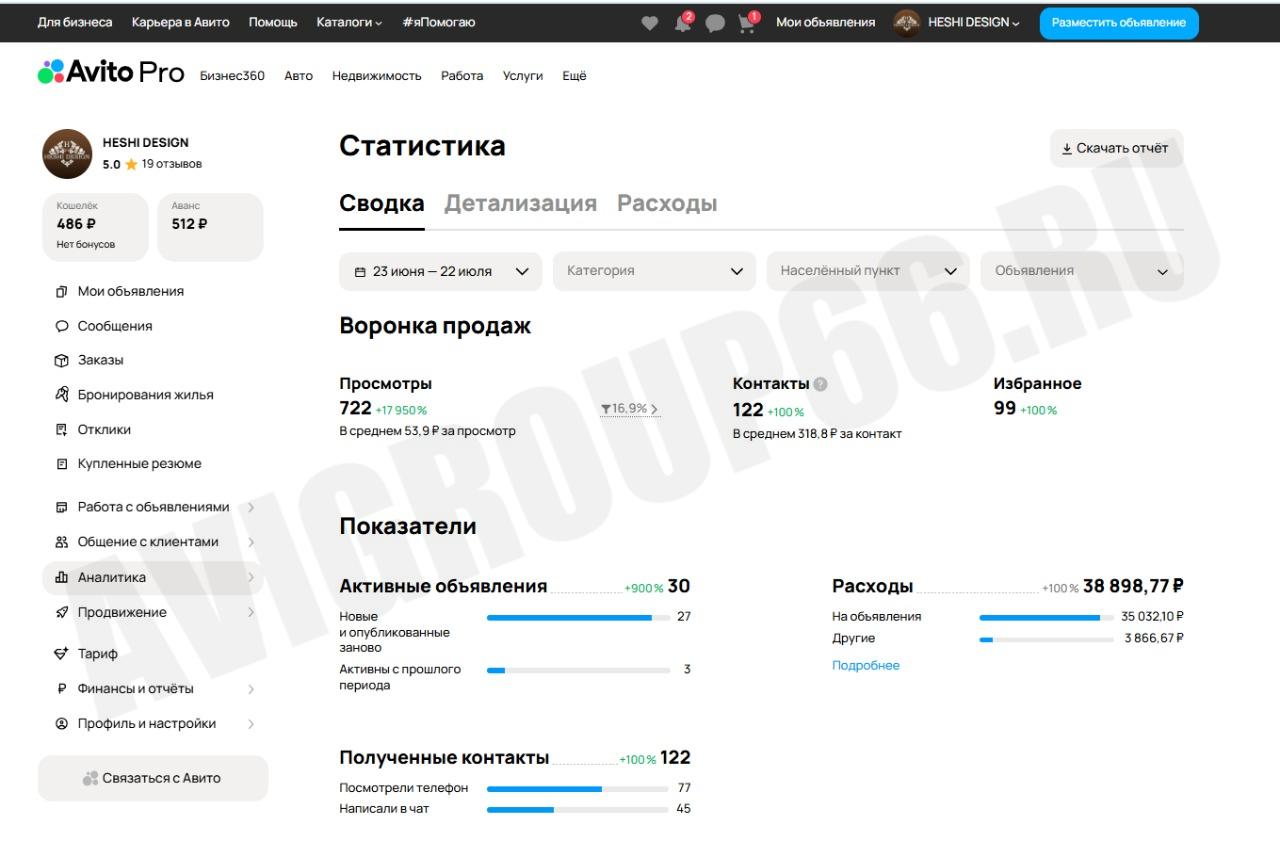Open messages speech bubble icon in header
The height and width of the screenshot is (857, 1280).
tap(715, 23)
